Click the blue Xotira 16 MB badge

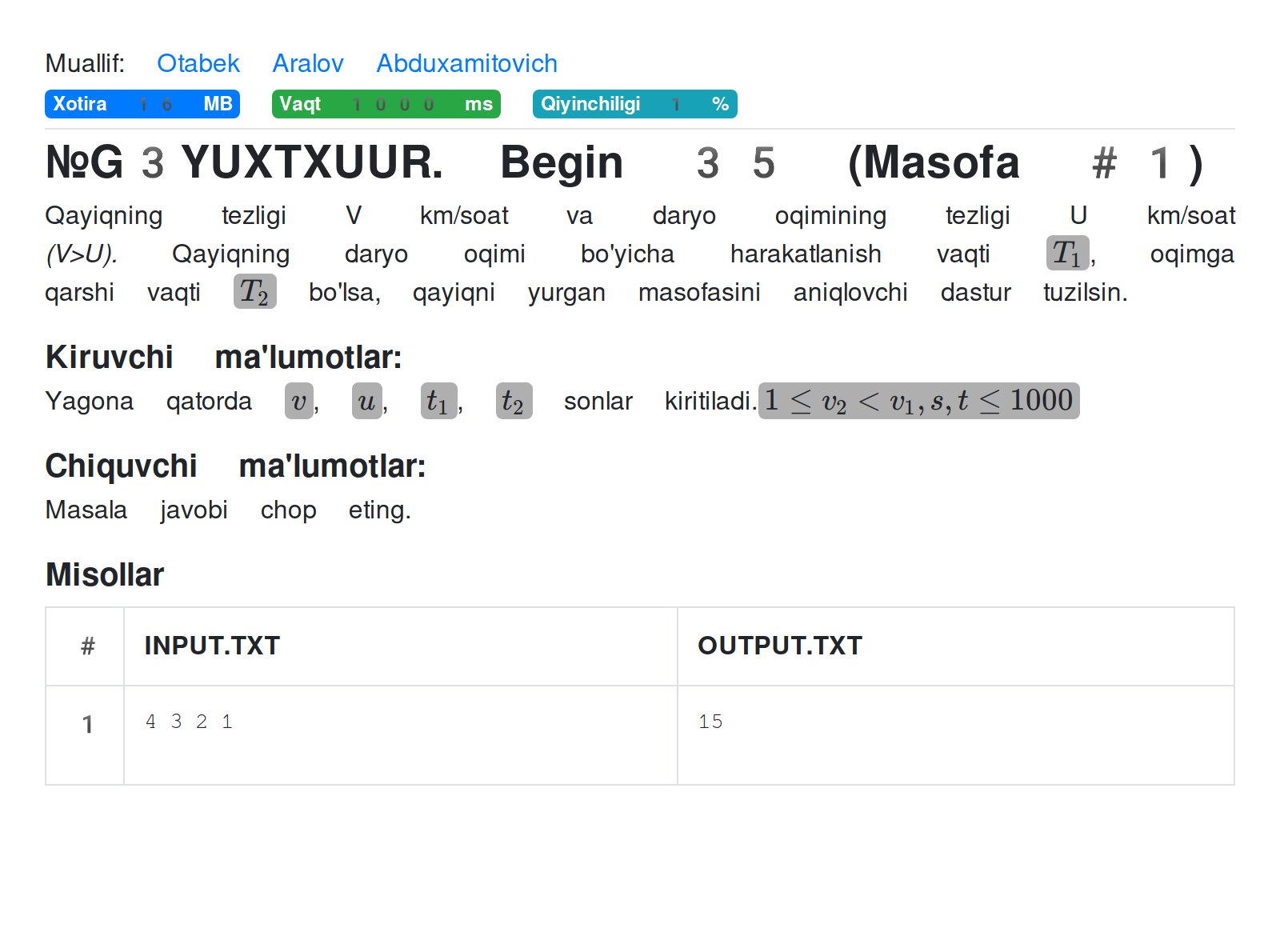point(142,104)
